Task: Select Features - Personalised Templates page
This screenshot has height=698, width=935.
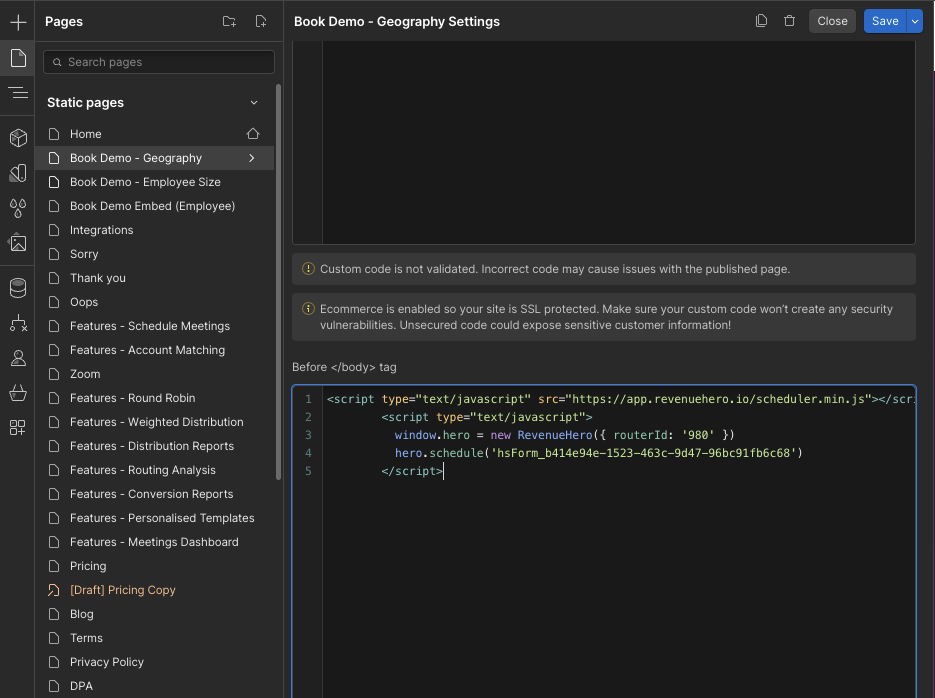Action: coord(154,518)
